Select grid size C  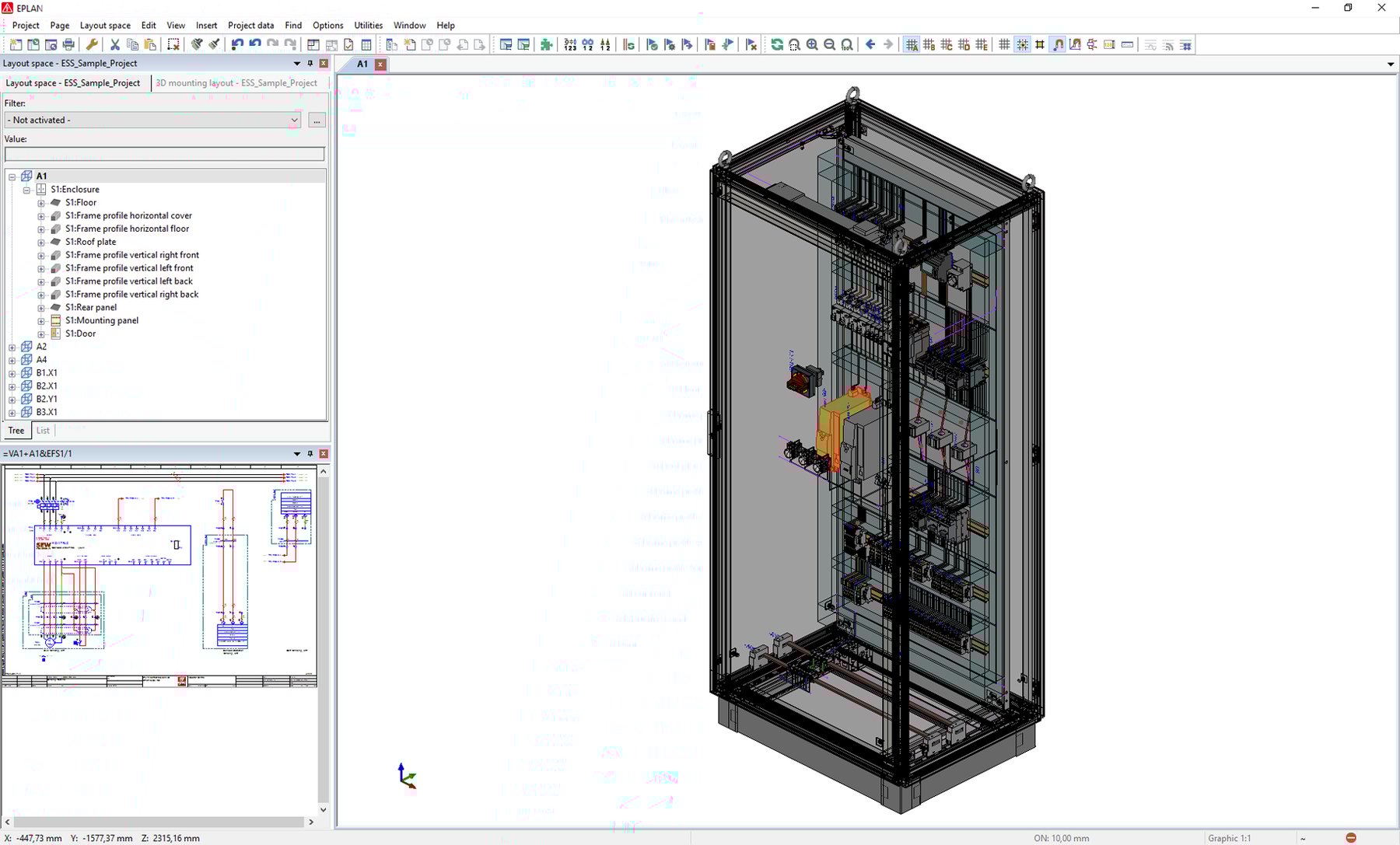(947, 44)
